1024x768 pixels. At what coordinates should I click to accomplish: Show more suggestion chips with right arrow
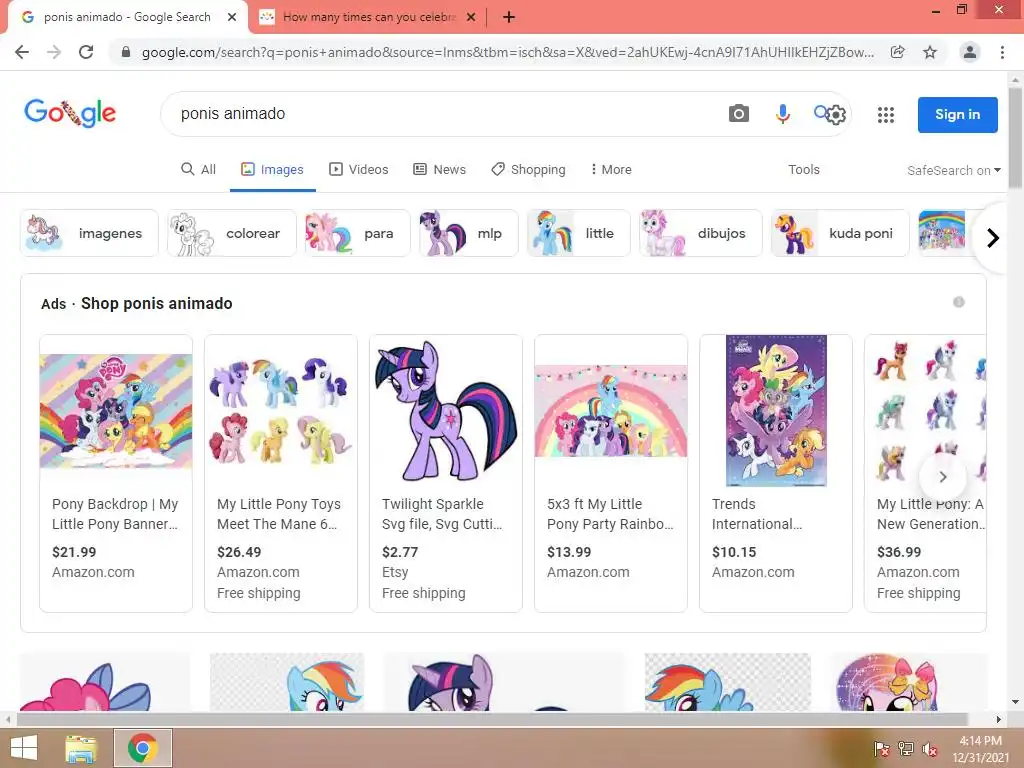(x=993, y=238)
